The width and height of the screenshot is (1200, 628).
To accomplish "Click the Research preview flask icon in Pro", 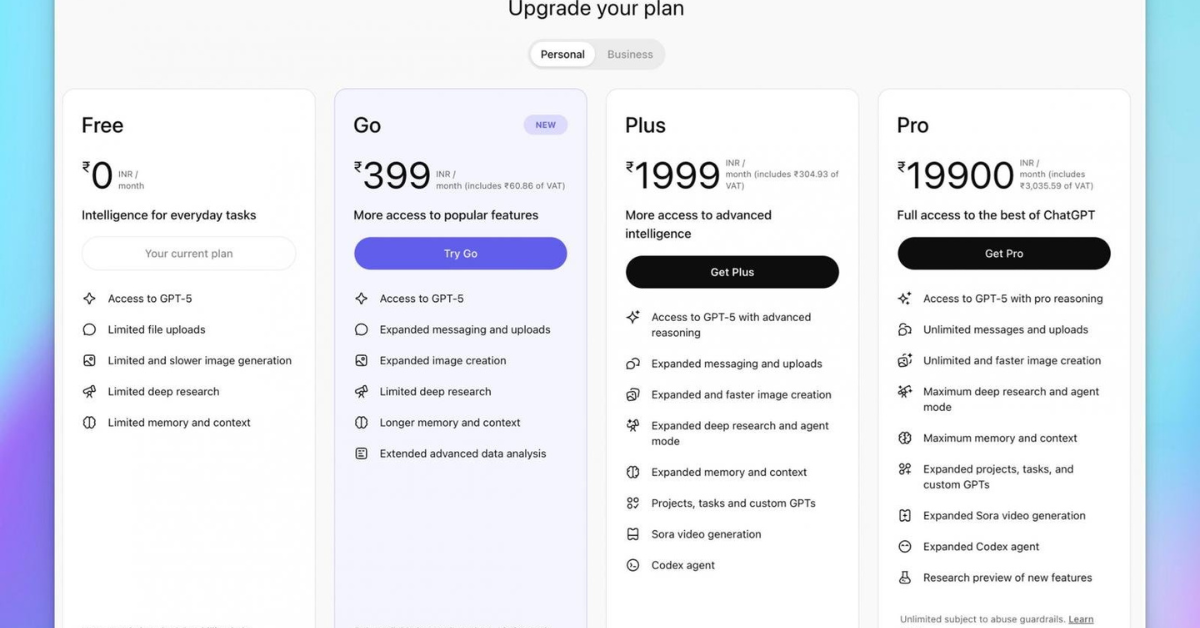I will 905,578.
